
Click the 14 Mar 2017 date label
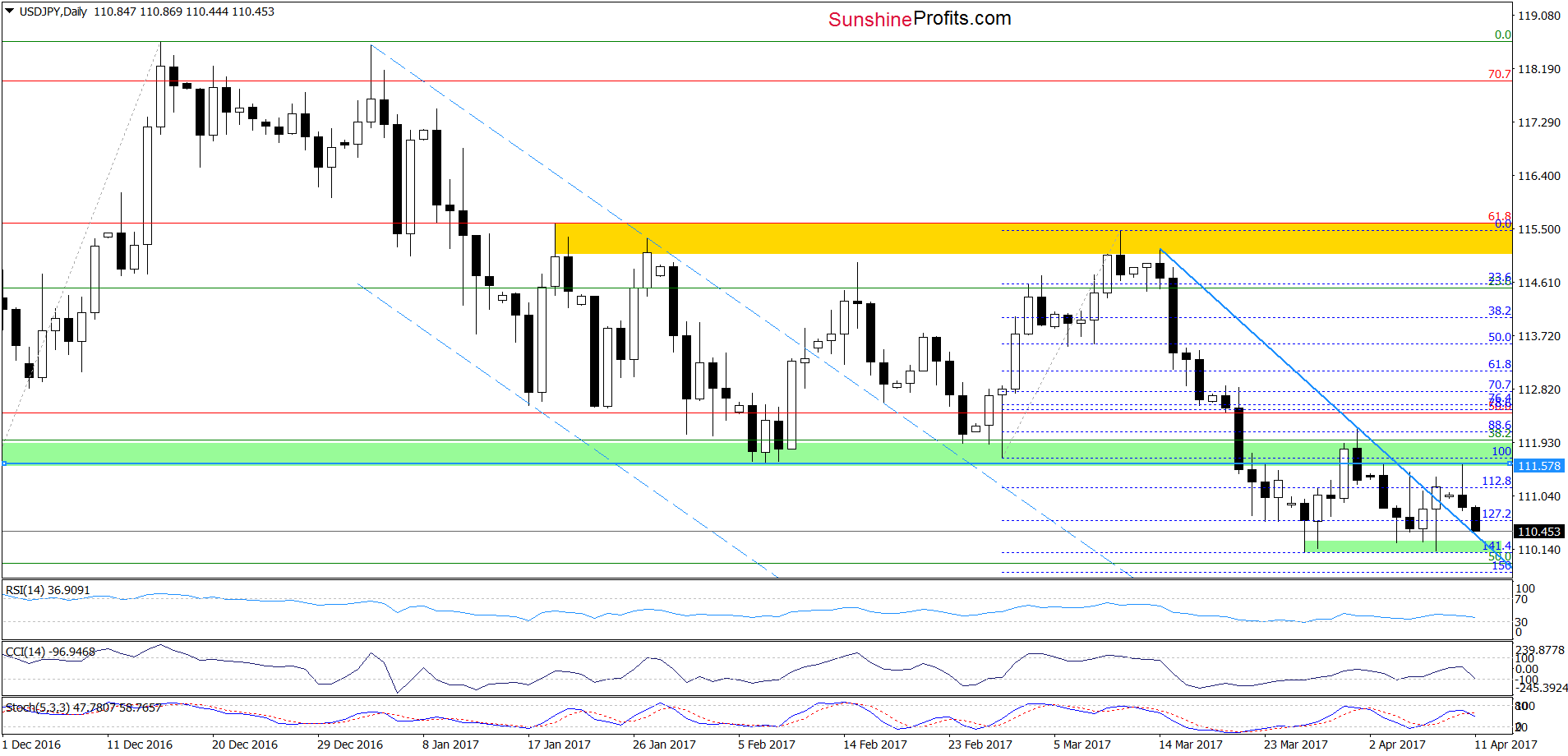[1191, 744]
